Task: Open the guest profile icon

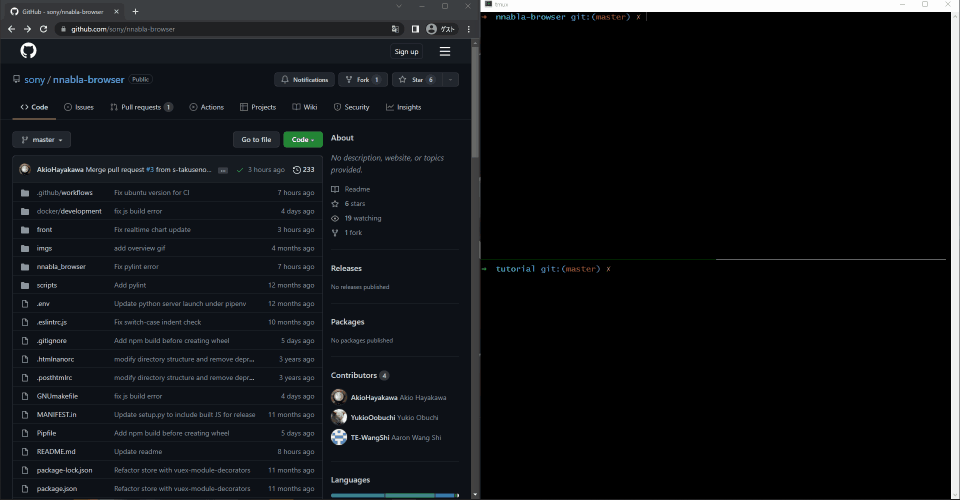Action: click(x=432, y=29)
